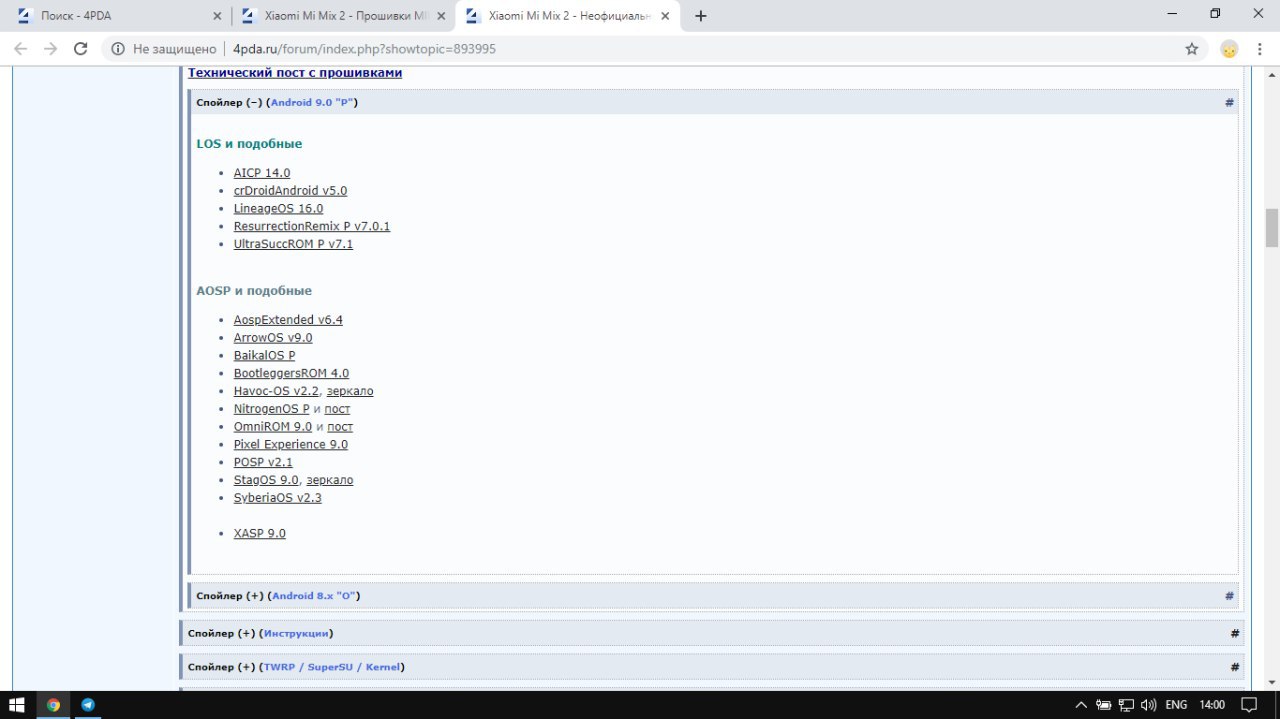Open the XASP 9.0 link
This screenshot has height=719, width=1280.
(260, 533)
